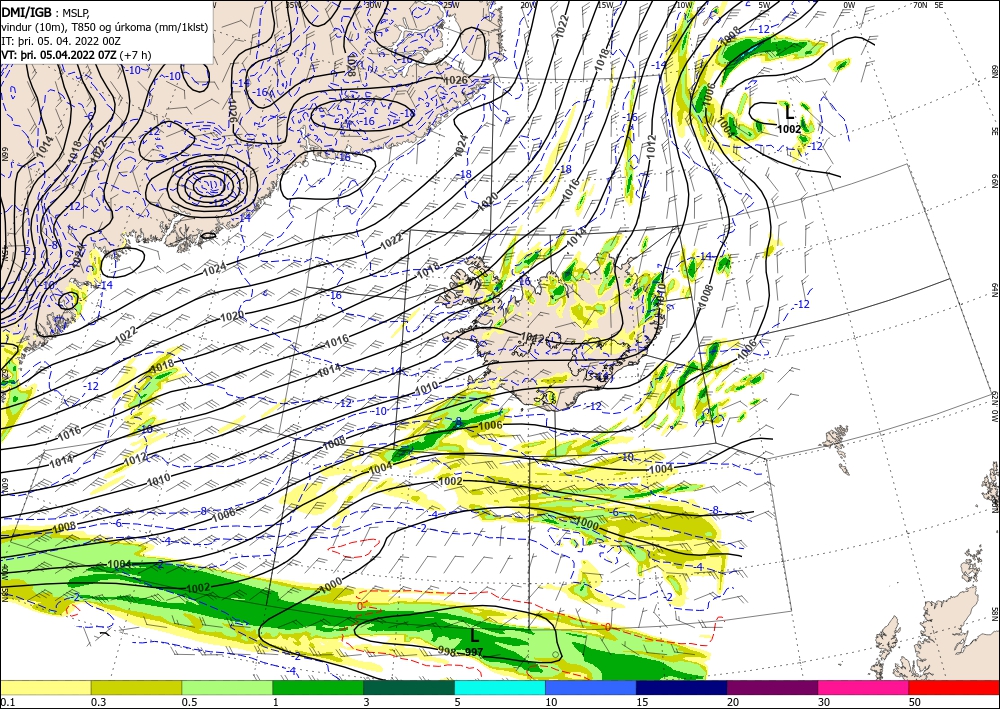Click the '15W' longitude label at top
This screenshot has height=709, width=1000.
[x=606, y=5]
